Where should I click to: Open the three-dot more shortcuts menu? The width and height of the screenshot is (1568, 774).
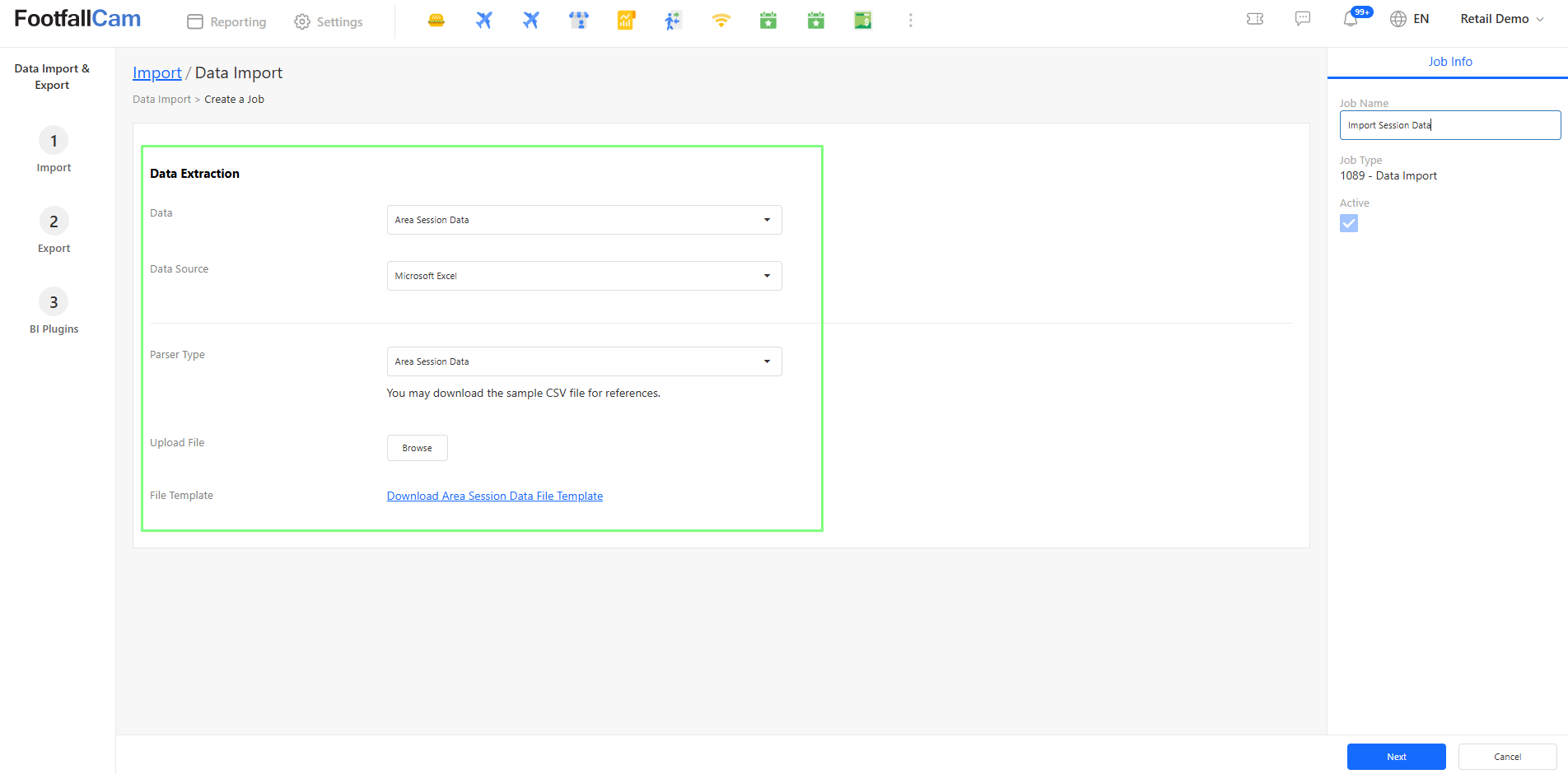click(x=911, y=21)
